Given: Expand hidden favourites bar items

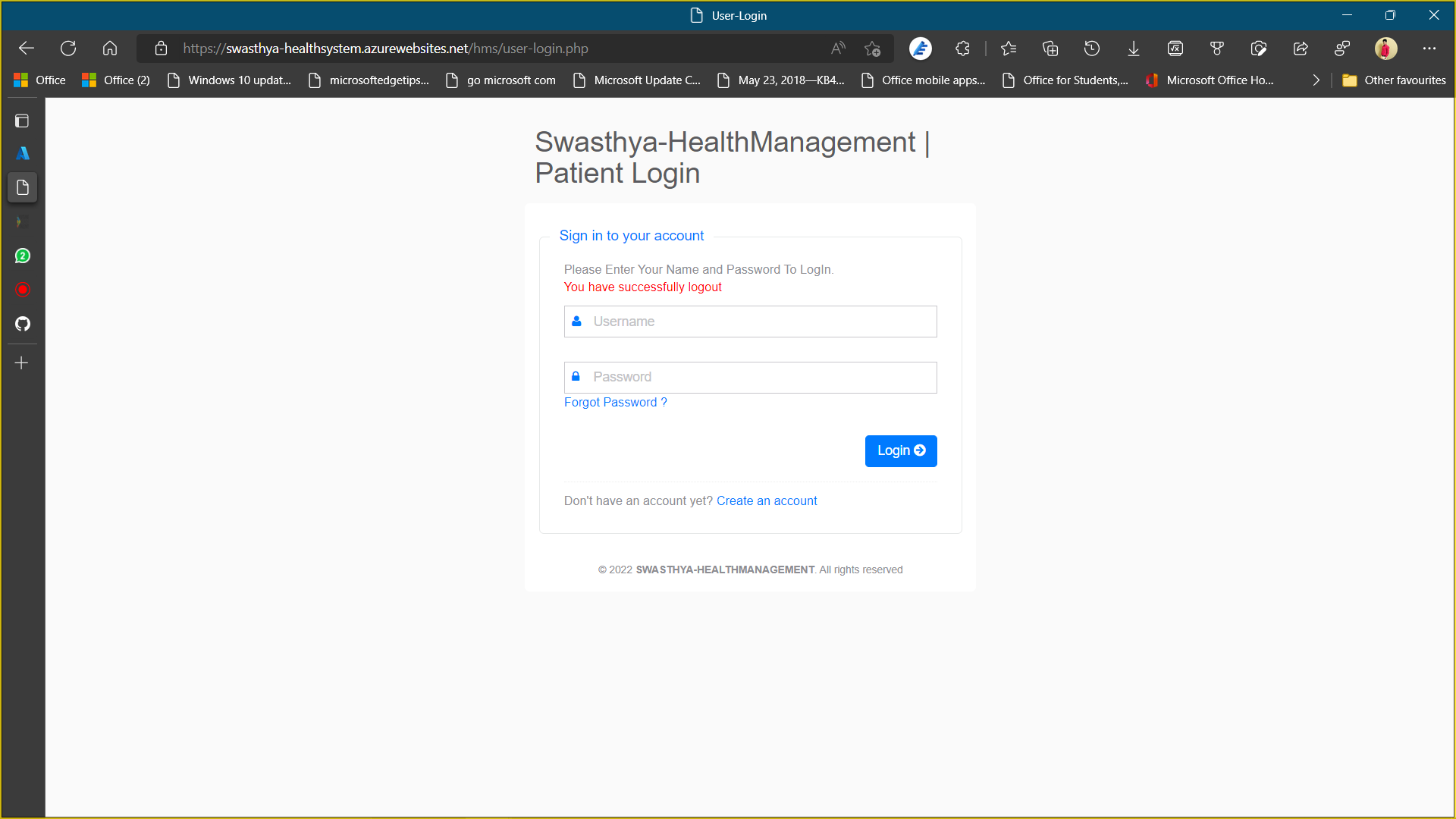Looking at the screenshot, I should coord(1316,80).
